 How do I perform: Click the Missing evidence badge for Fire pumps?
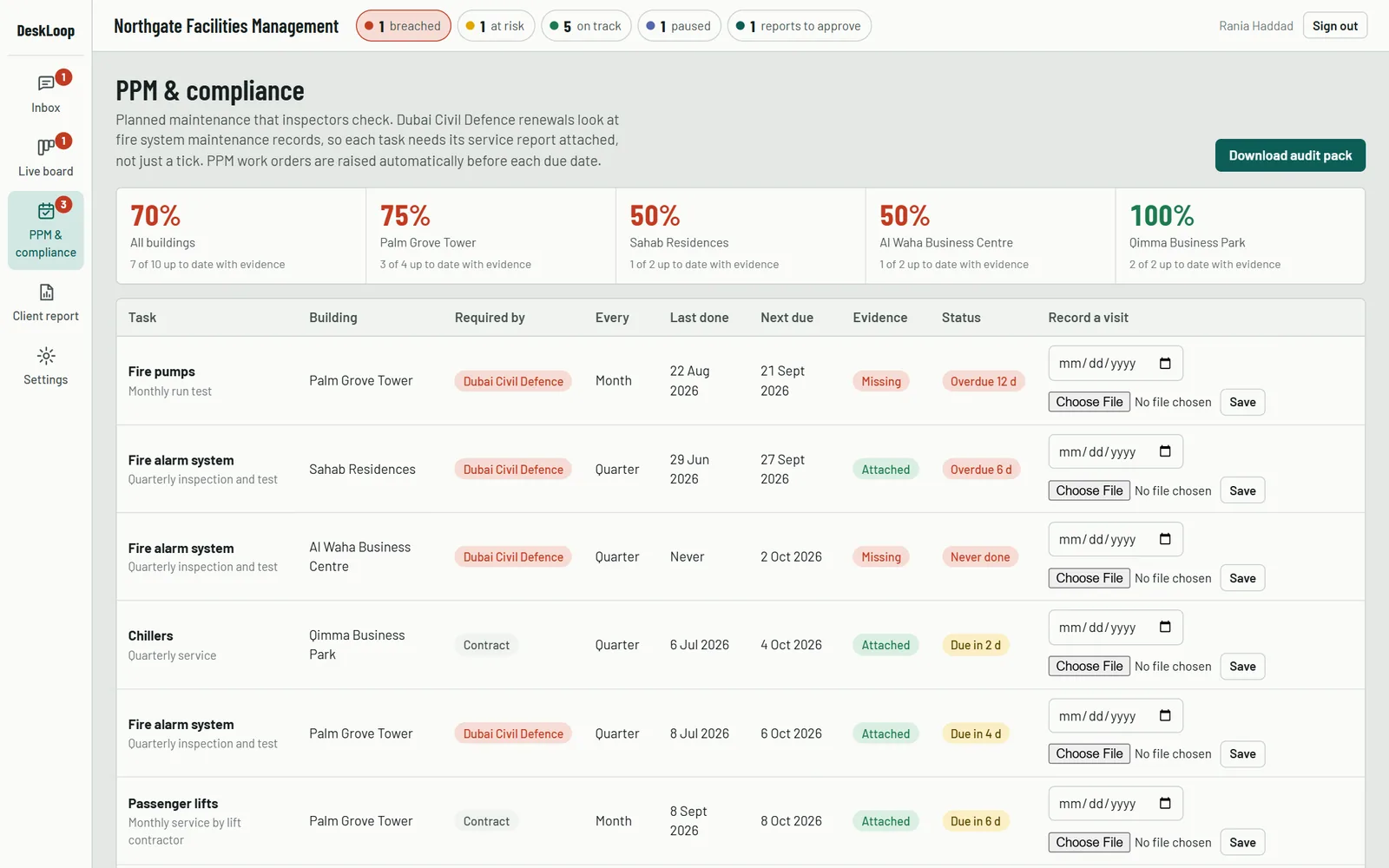click(x=881, y=381)
